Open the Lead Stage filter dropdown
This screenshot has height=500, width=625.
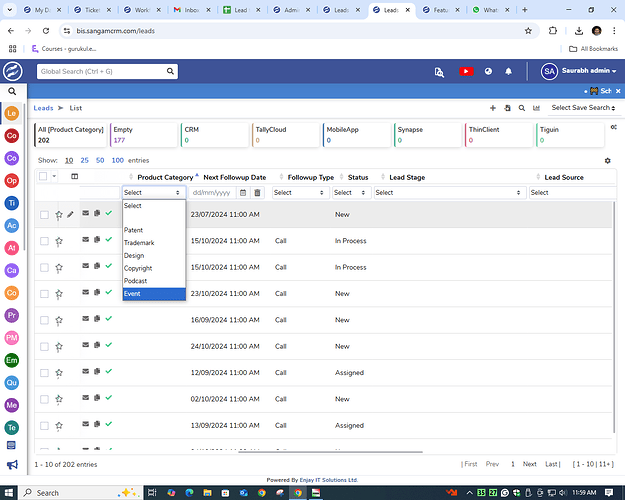448,193
